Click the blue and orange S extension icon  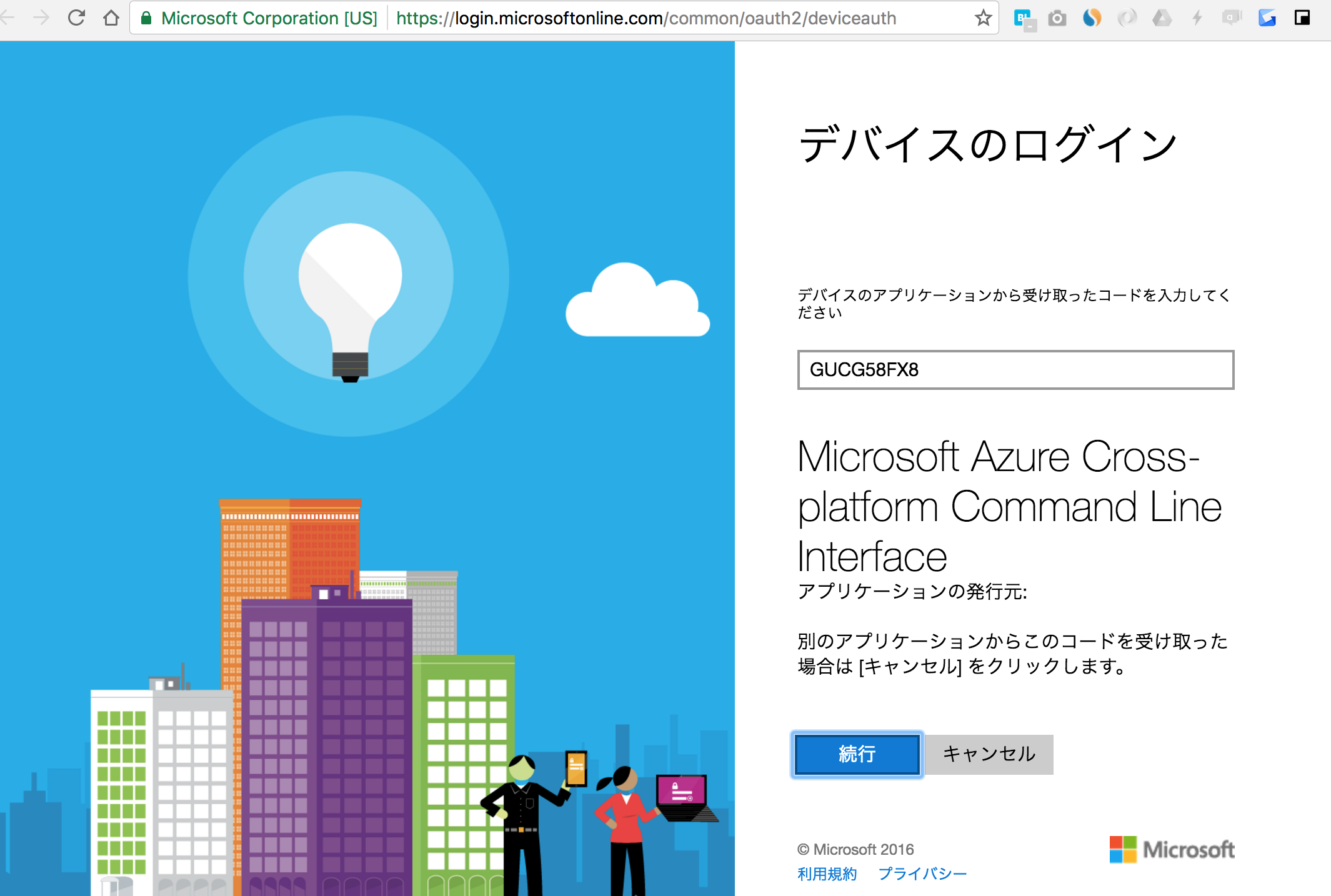pos(1092,17)
